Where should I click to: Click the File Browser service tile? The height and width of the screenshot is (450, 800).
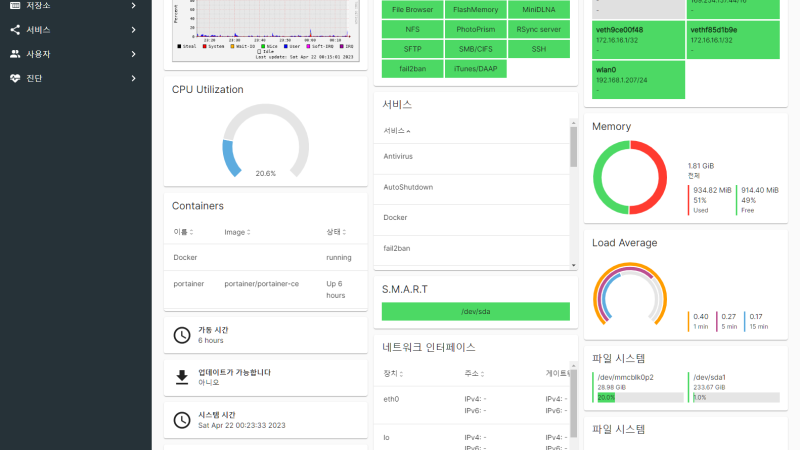pyautogui.click(x=412, y=9)
